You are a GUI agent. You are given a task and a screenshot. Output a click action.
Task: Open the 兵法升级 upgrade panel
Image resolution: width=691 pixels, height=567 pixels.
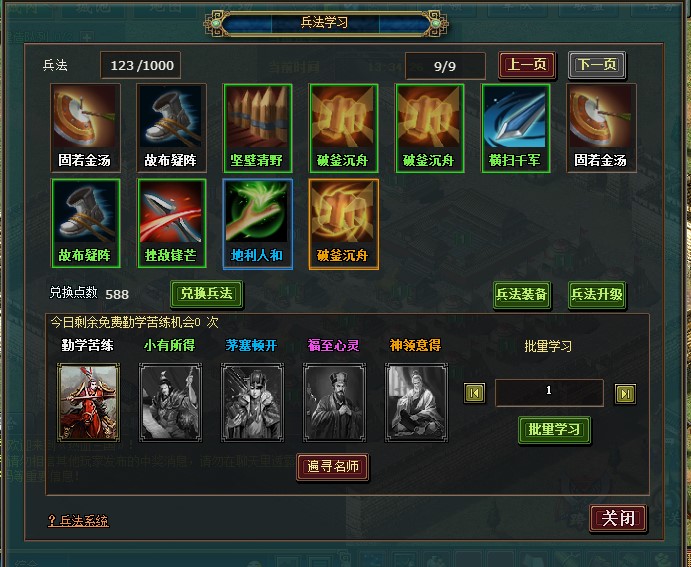[597, 294]
